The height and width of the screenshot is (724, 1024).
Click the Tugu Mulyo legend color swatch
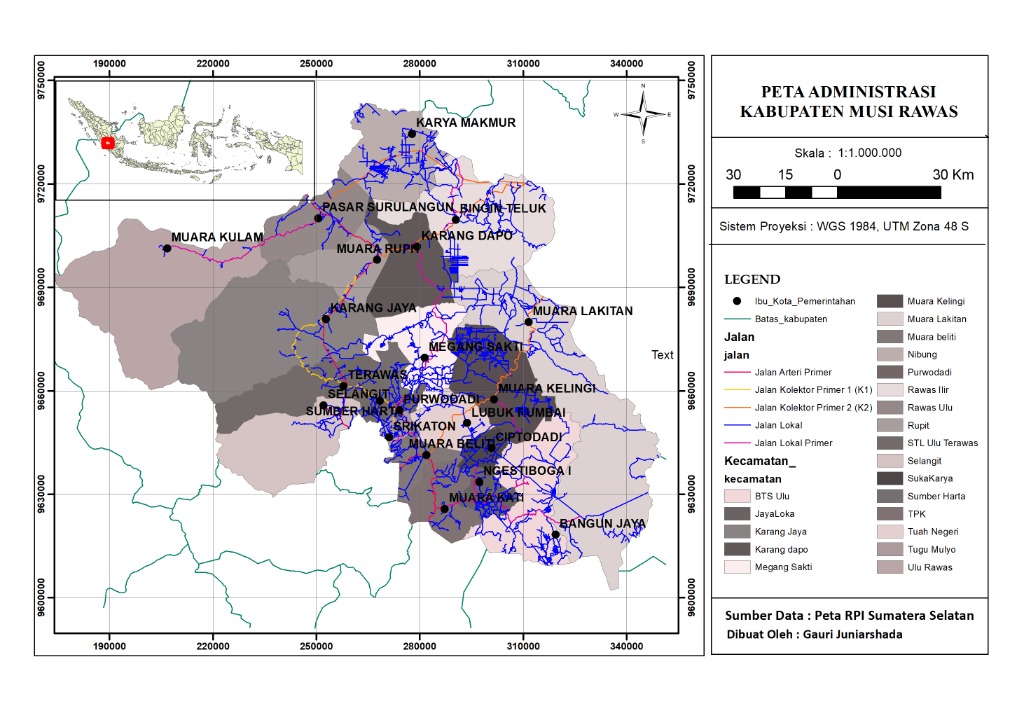tap(889, 549)
